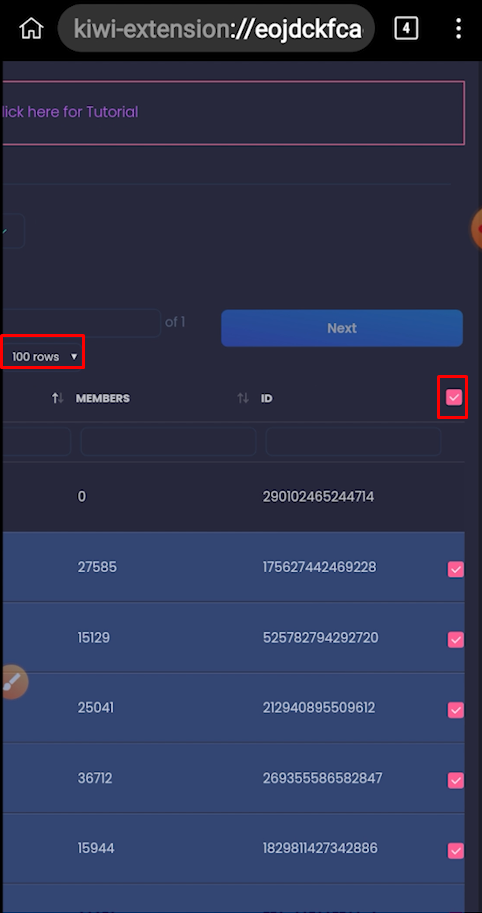The image size is (482, 913).
Task: Uncheck the row with 25041 members
Action: (456, 710)
